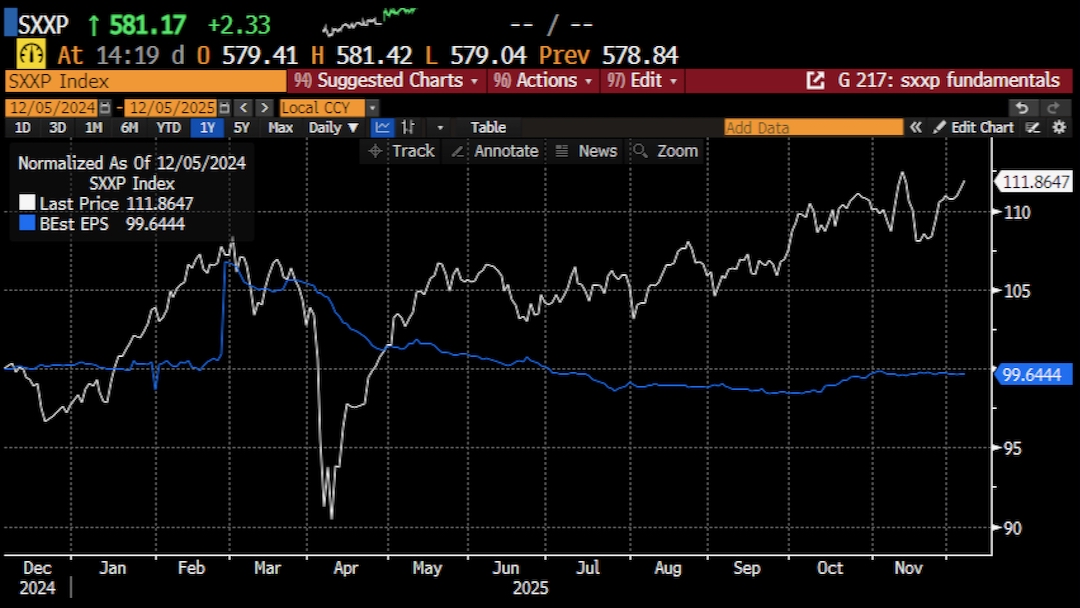
Task: Switch to YTD time range
Action: 169,127
